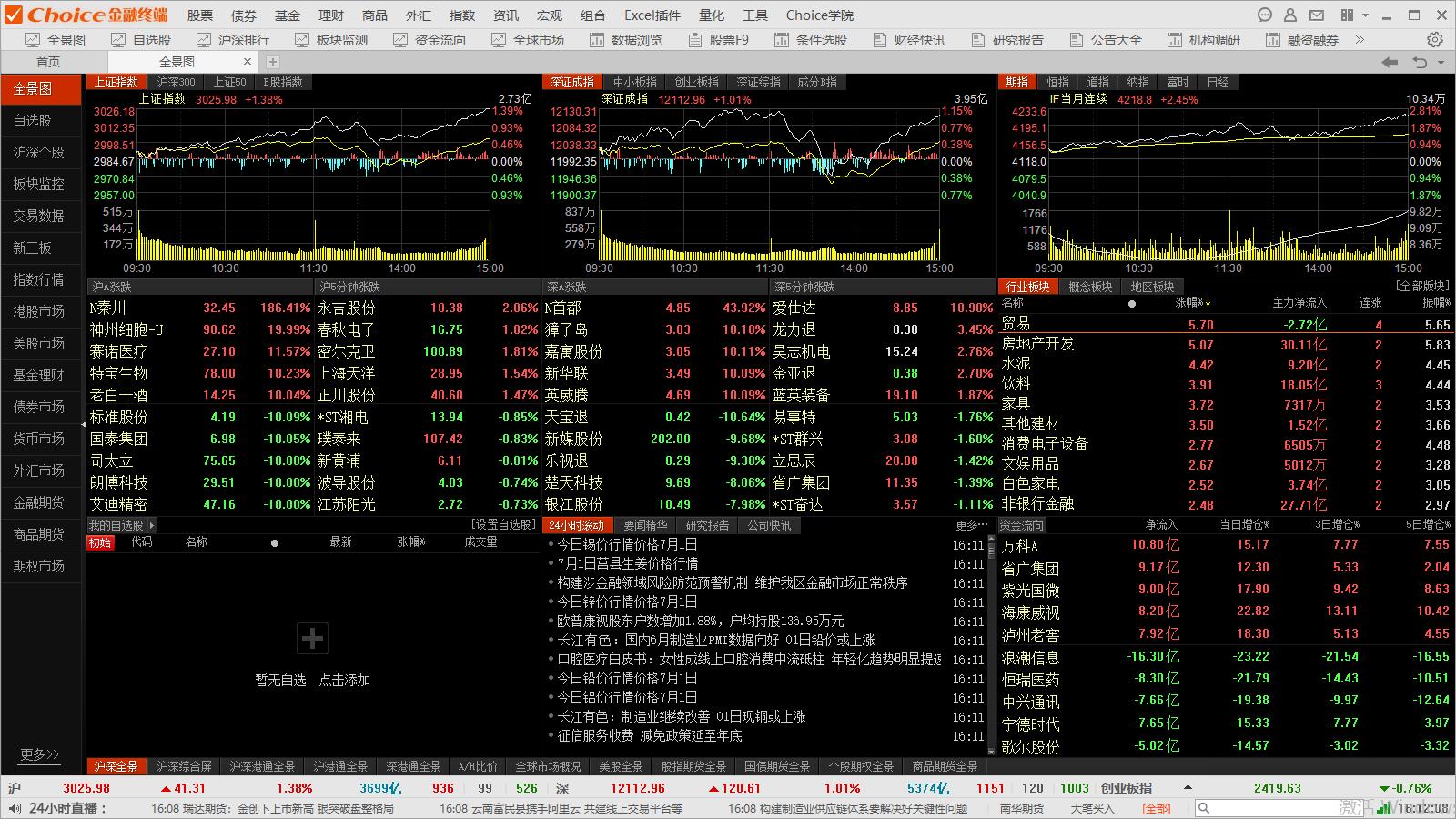Click the speaker icon beside 24小时直播
This screenshot has height=819, width=1456.
(x=14, y=808)
